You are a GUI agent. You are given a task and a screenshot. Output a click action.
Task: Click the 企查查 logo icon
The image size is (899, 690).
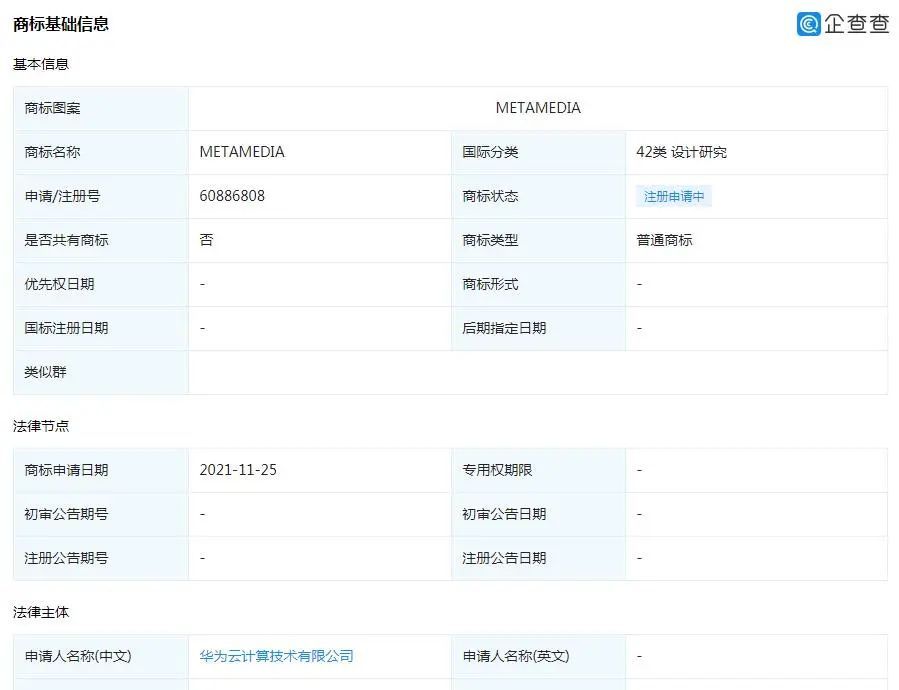pos(809,24)
